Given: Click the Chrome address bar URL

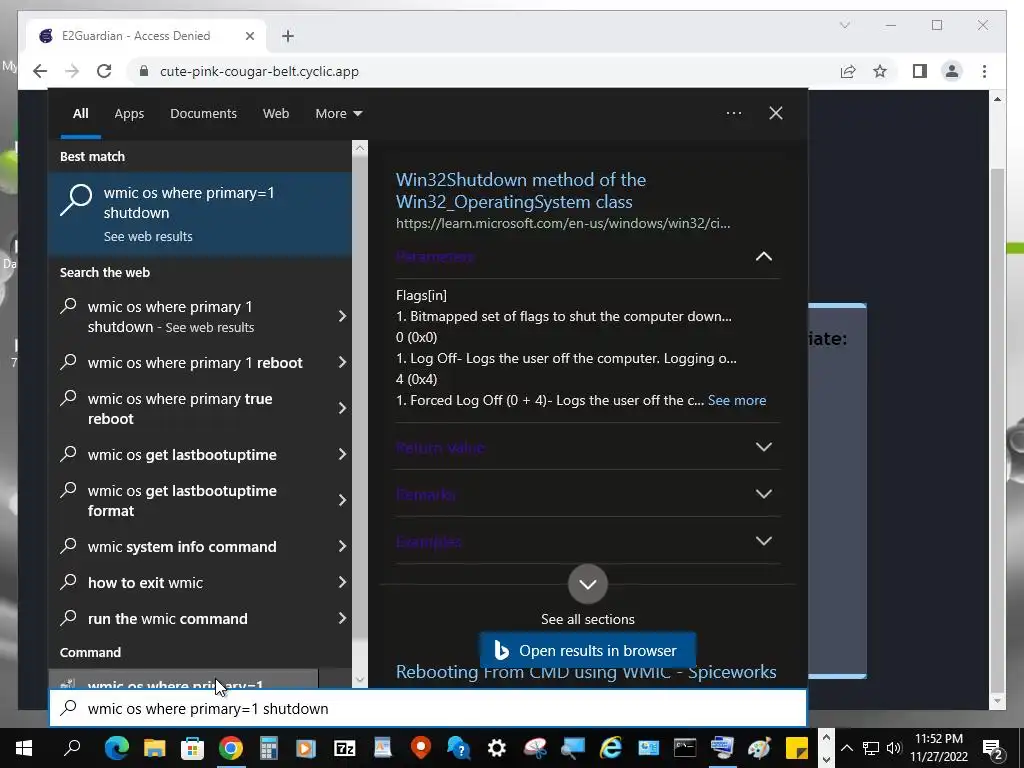Looking at the screenshot, I should (x=259, y=71).
